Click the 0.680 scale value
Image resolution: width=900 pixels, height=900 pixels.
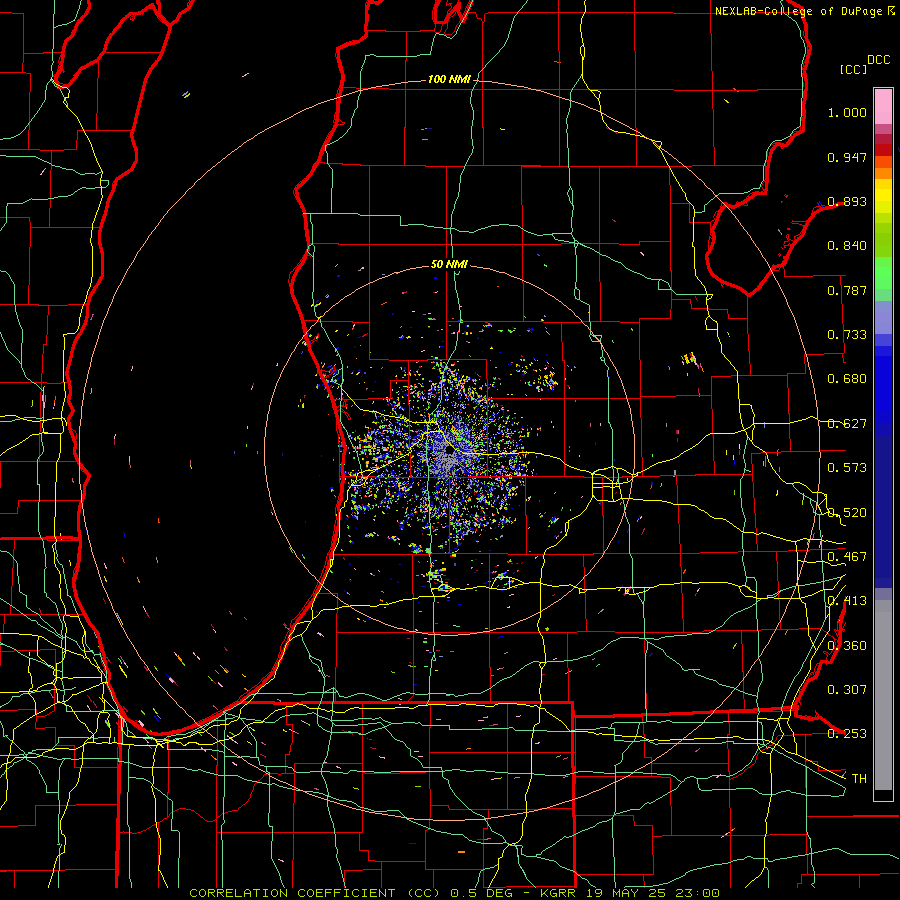(x=847, y=379)
